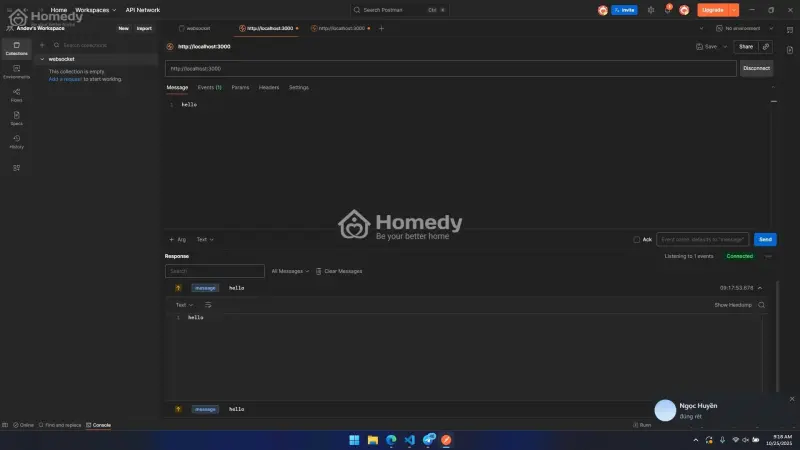The height and width of the screenshot is (450, 800).
Task: Switch to the request Settings tab
Action: (x=298, y=88)
